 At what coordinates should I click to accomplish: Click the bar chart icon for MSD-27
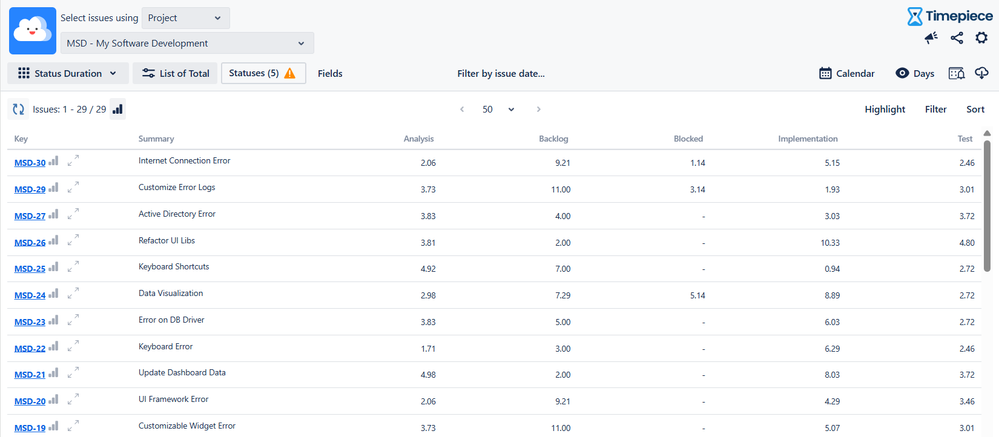pos(54,214)
